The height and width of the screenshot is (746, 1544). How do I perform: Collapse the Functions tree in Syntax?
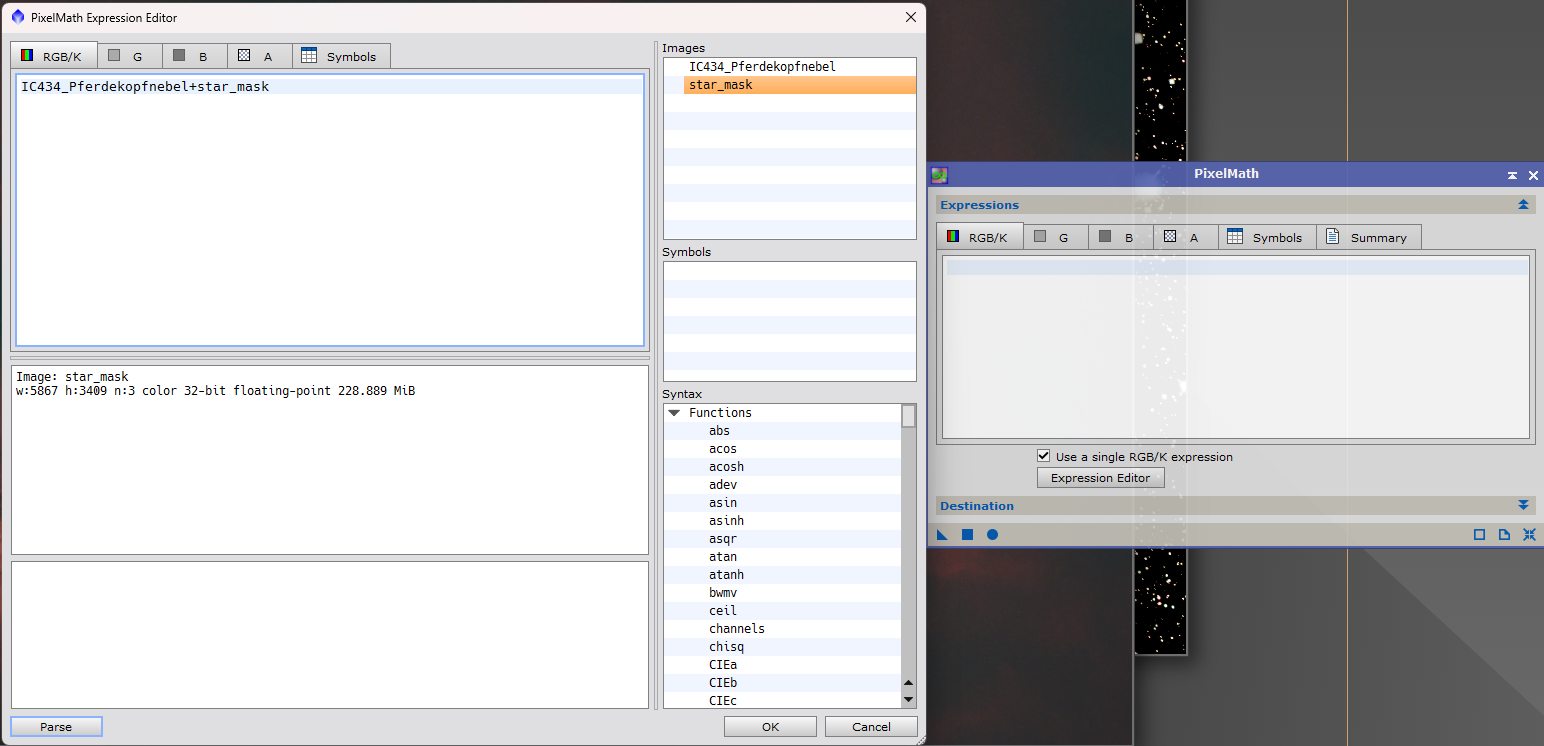(674, 413)
